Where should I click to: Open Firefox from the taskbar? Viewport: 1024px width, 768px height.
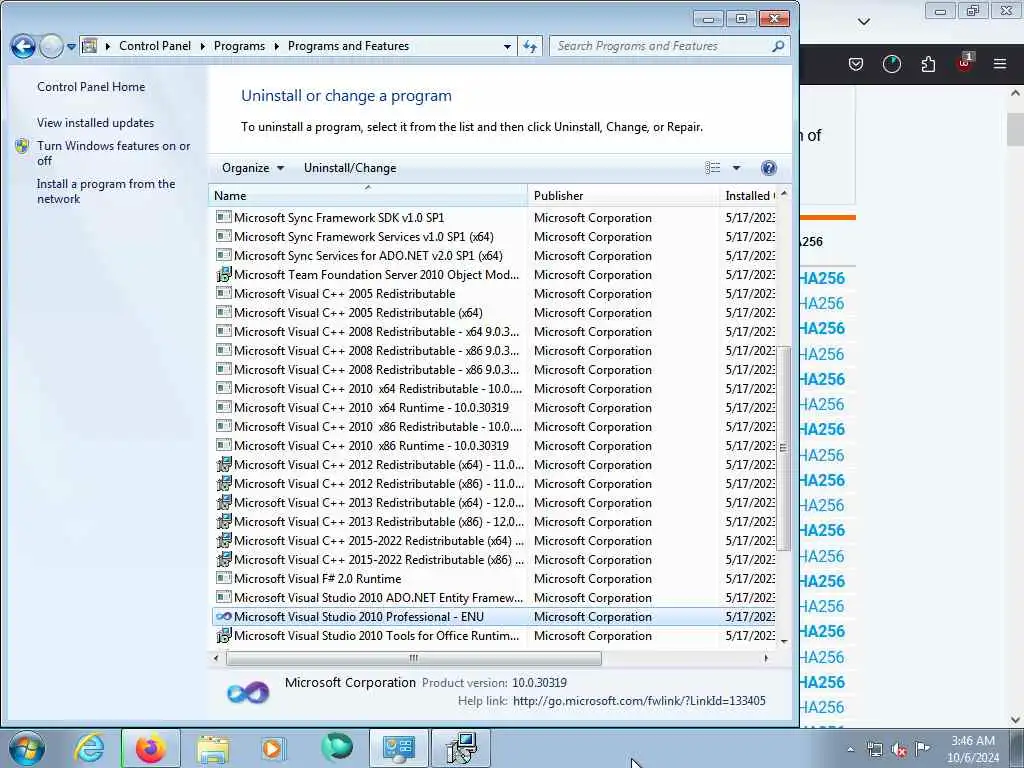(x=151, y=748)
